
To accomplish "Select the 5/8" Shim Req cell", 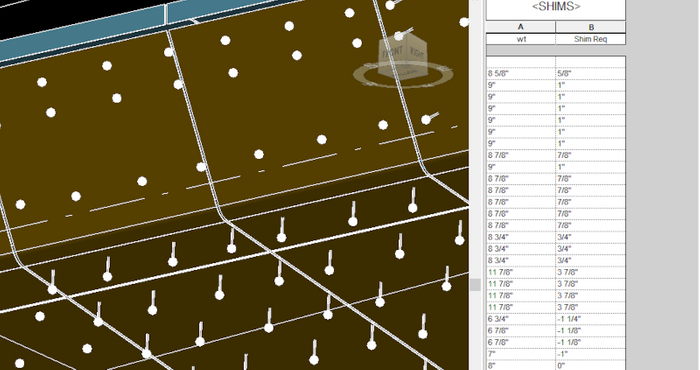I will point(591,74).
